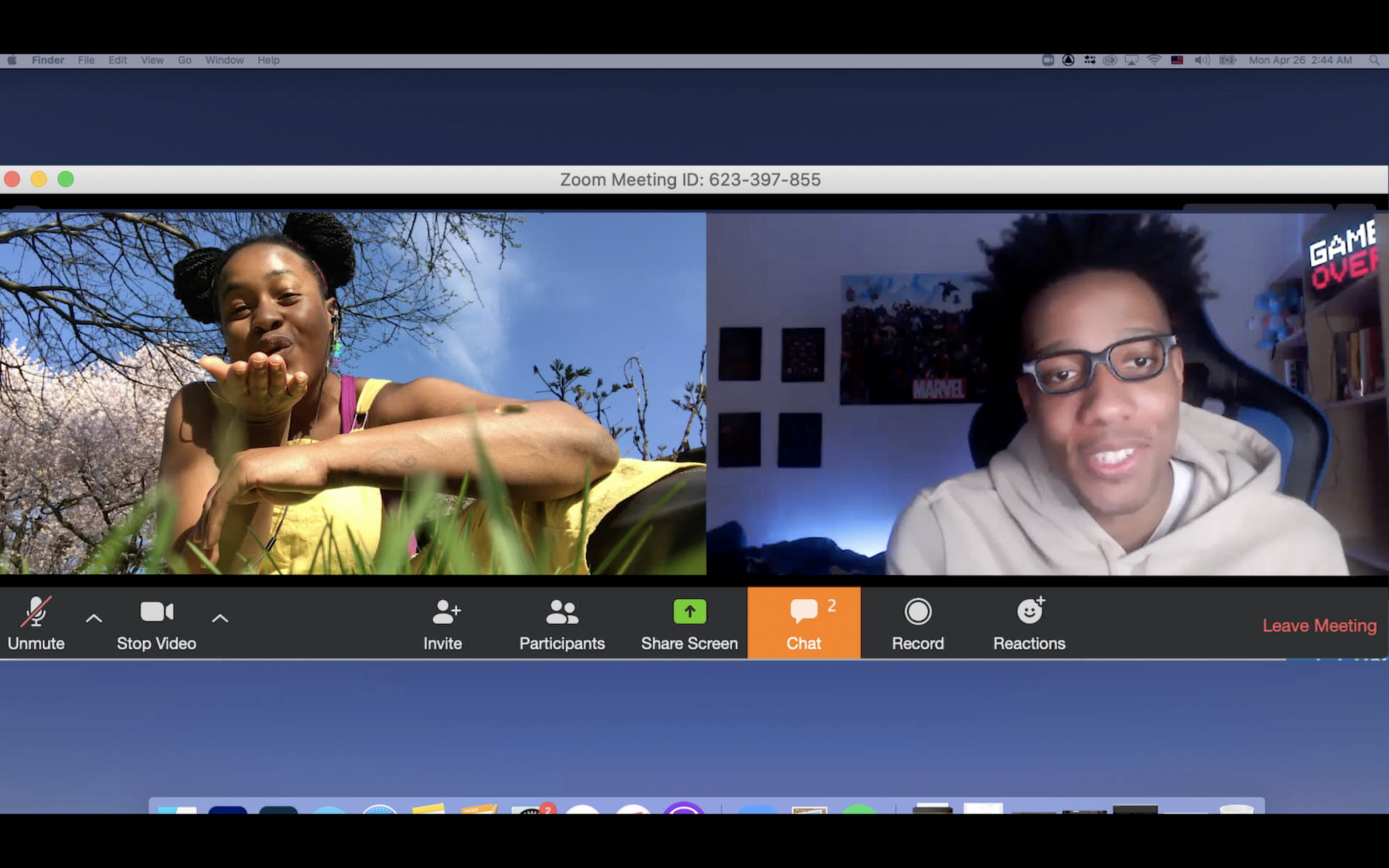
Task: Open the Chat panel
Action: [x=804, y=624]
